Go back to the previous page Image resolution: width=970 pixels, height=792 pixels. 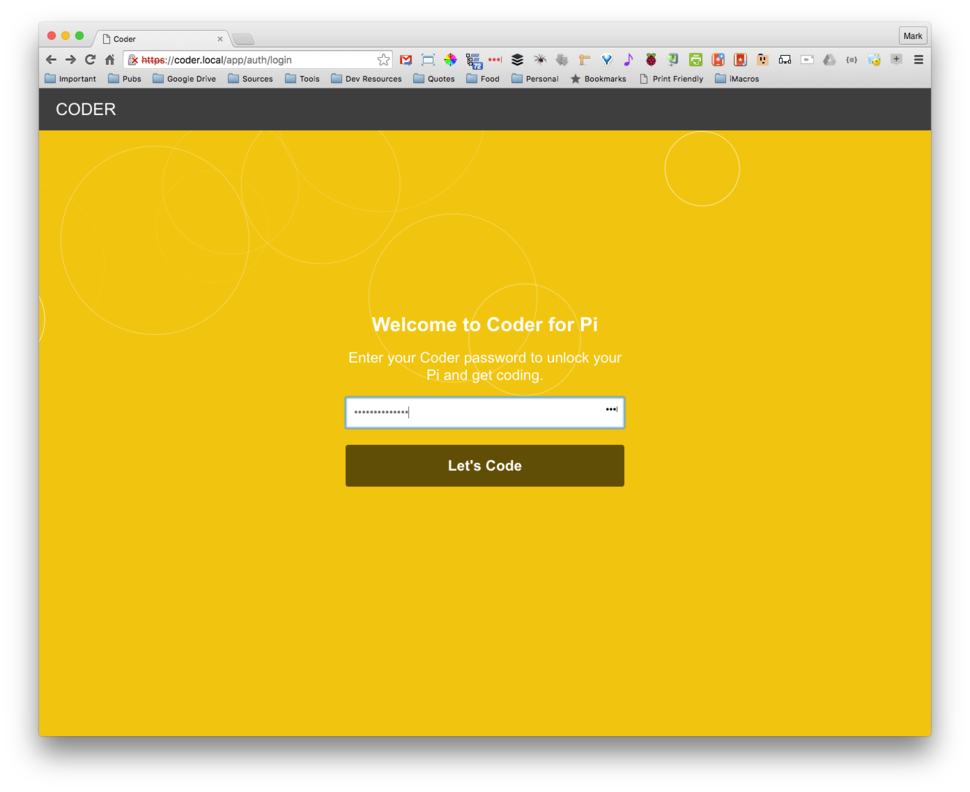point(51,60)
